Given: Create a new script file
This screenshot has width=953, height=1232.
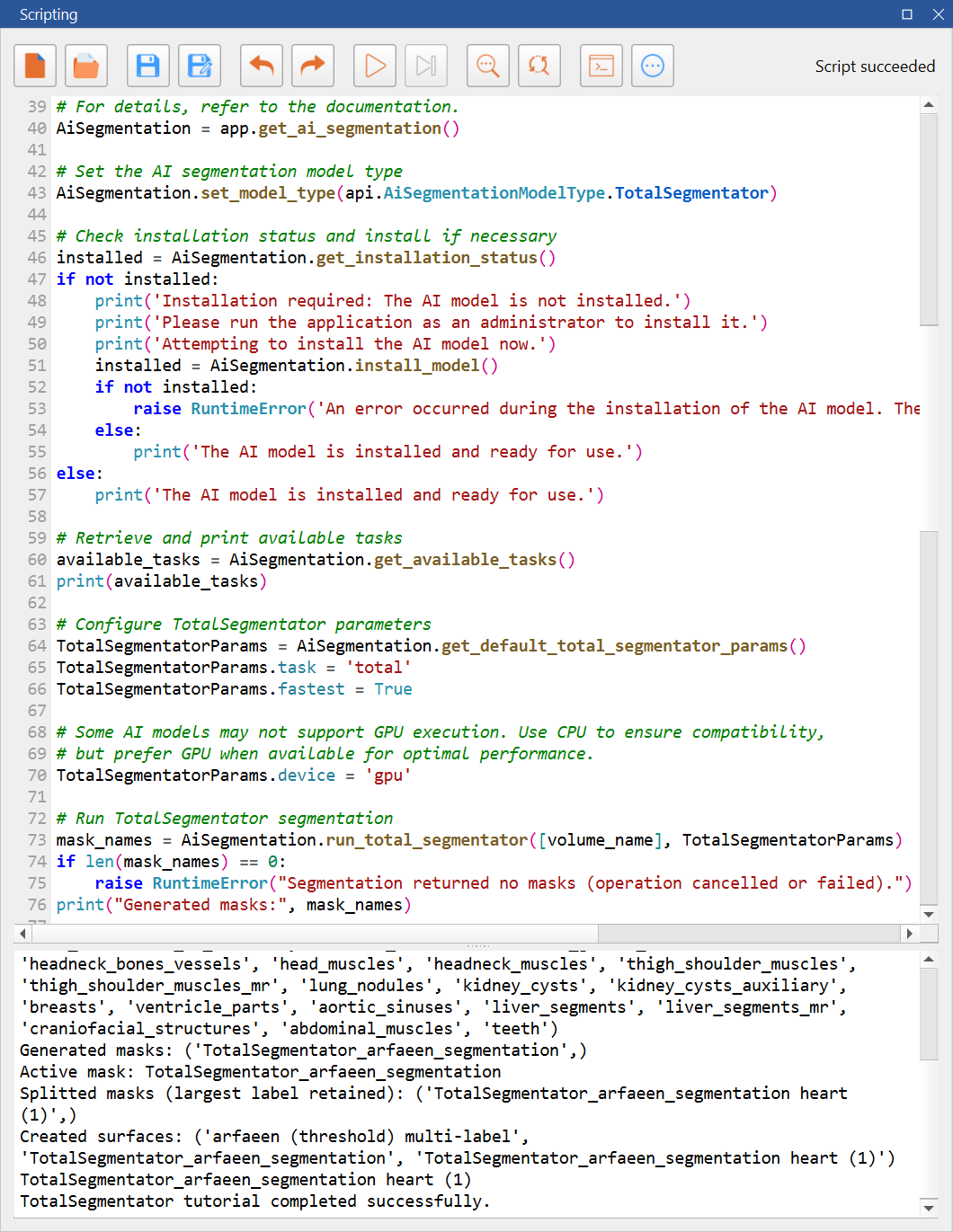Looking at the screenshot, I should click(34, 65).
